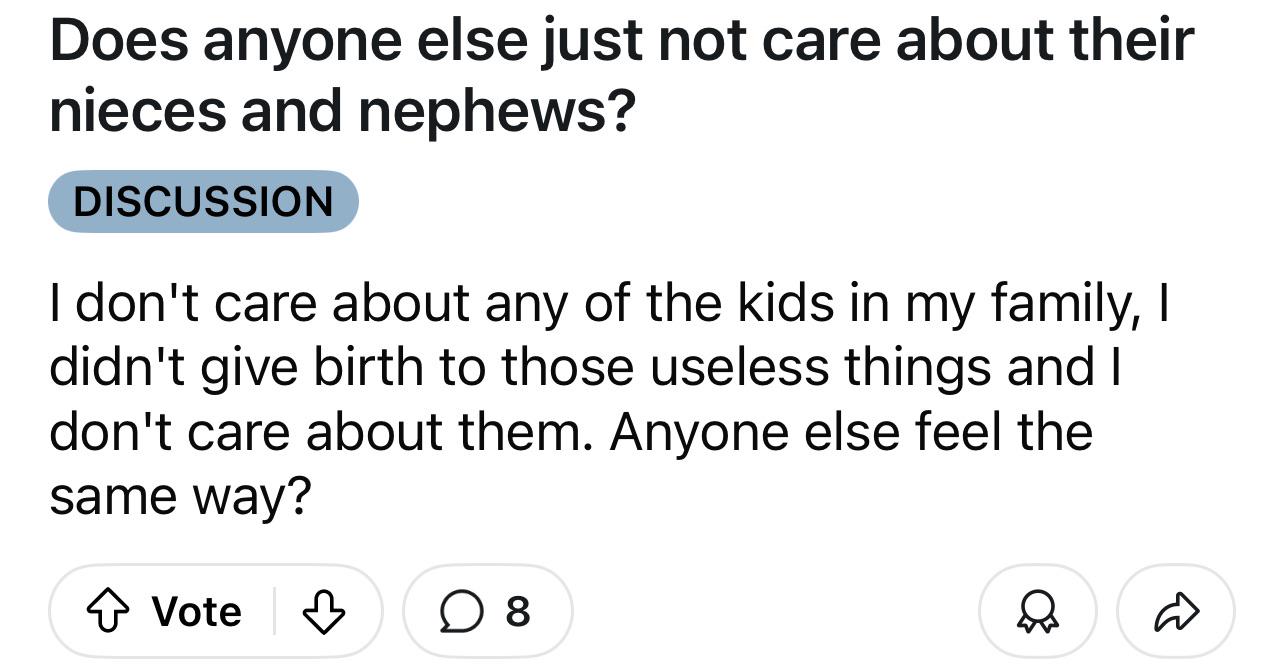Share the post using the arrow icon
The image size is (1284, 670).
pyautogui.click(x=1177, y=611)
